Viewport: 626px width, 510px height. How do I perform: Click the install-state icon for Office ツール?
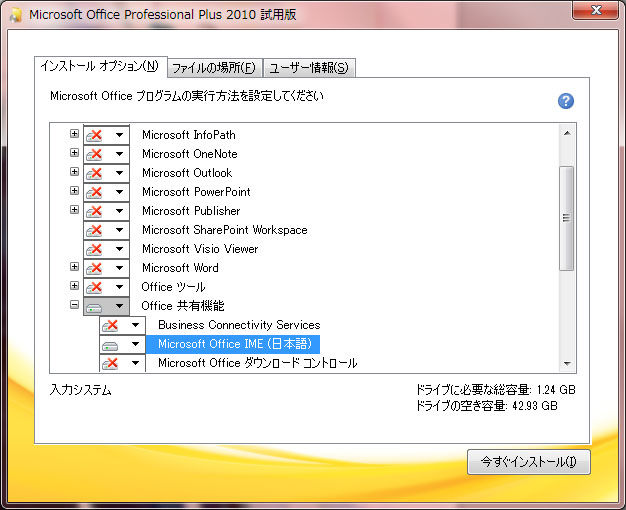[x=94, y=287]
